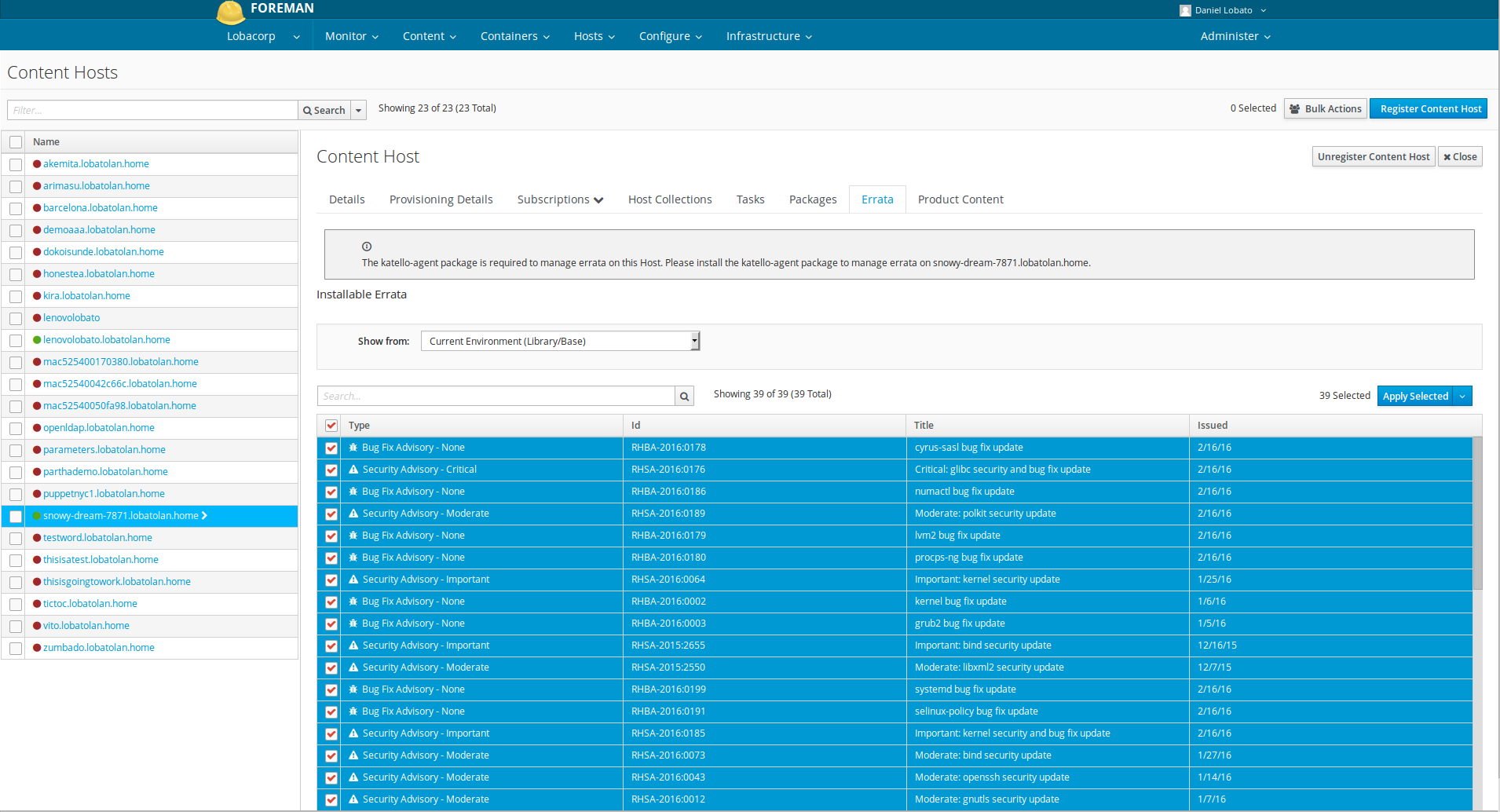Image resolution: width=1500 pixels, height=812 pixels.
Task: Click the user avatar icon for Daniel Lobato
Action: 1185,11
